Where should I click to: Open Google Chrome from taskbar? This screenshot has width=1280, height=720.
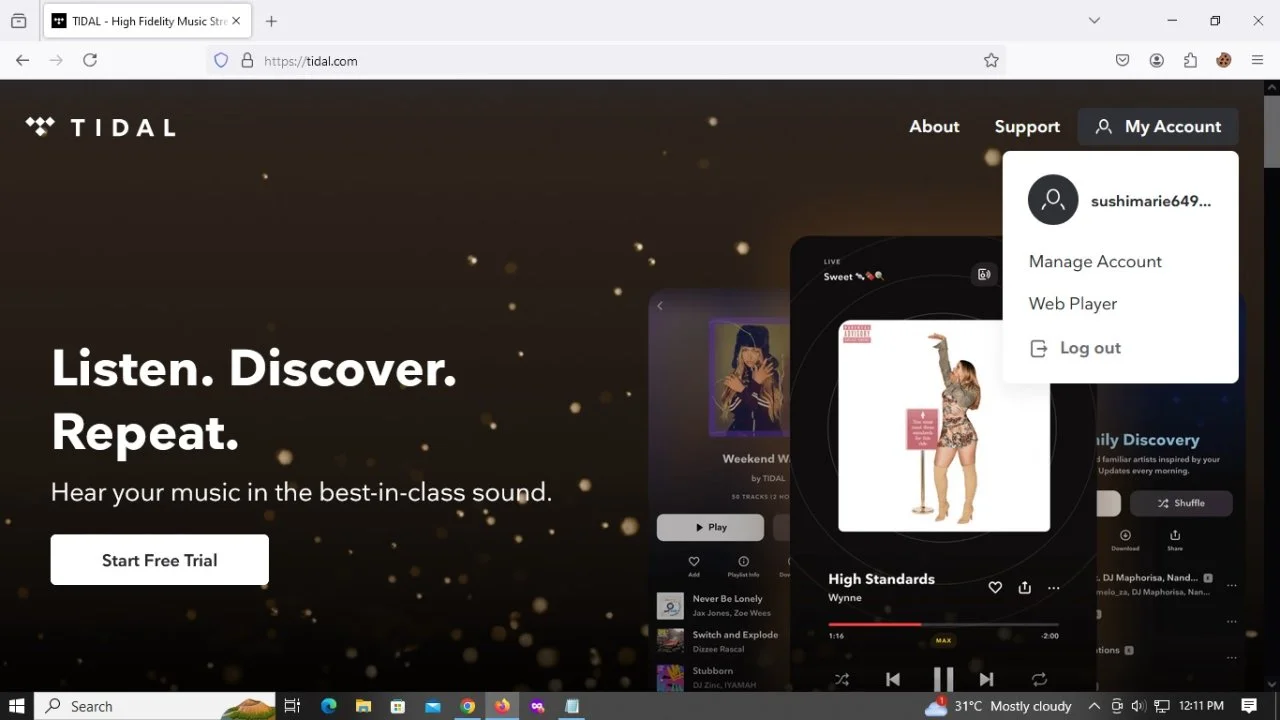coord(467,705)
